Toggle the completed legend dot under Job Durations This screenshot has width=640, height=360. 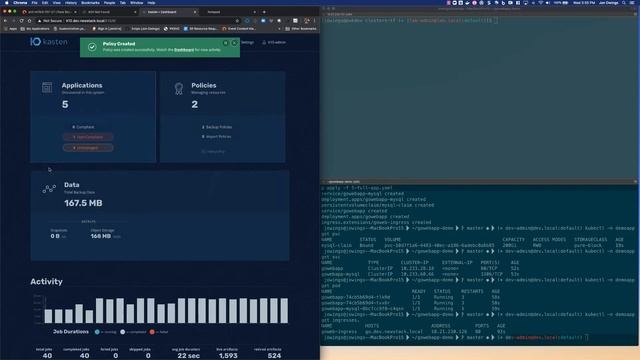(x=122, y=332)
